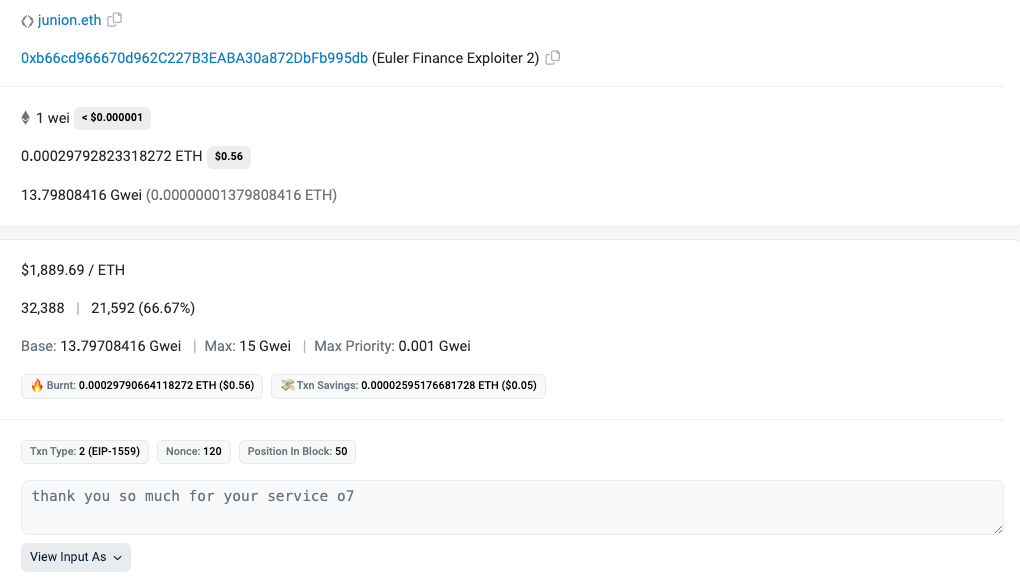Click the Position In Block 50 badge
The height and width of the screenshot is (585, 1020).
click(297, 452)
